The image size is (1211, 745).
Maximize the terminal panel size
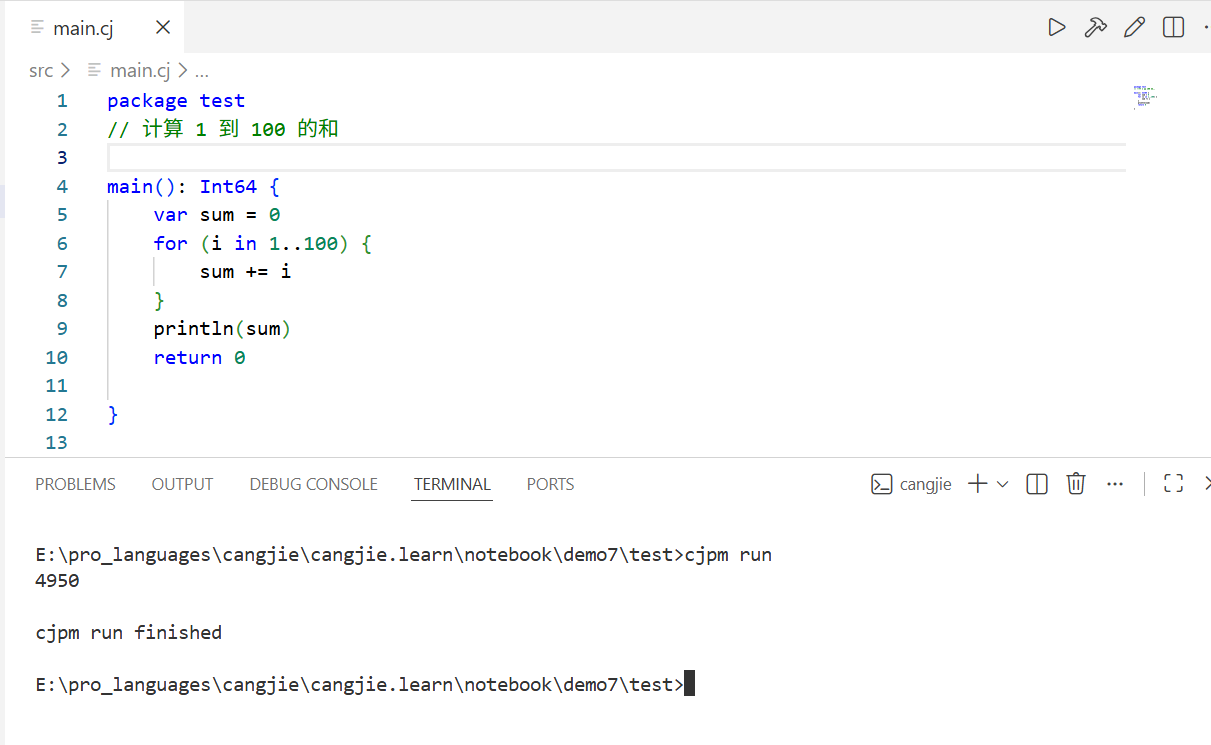coord(1174,484)
